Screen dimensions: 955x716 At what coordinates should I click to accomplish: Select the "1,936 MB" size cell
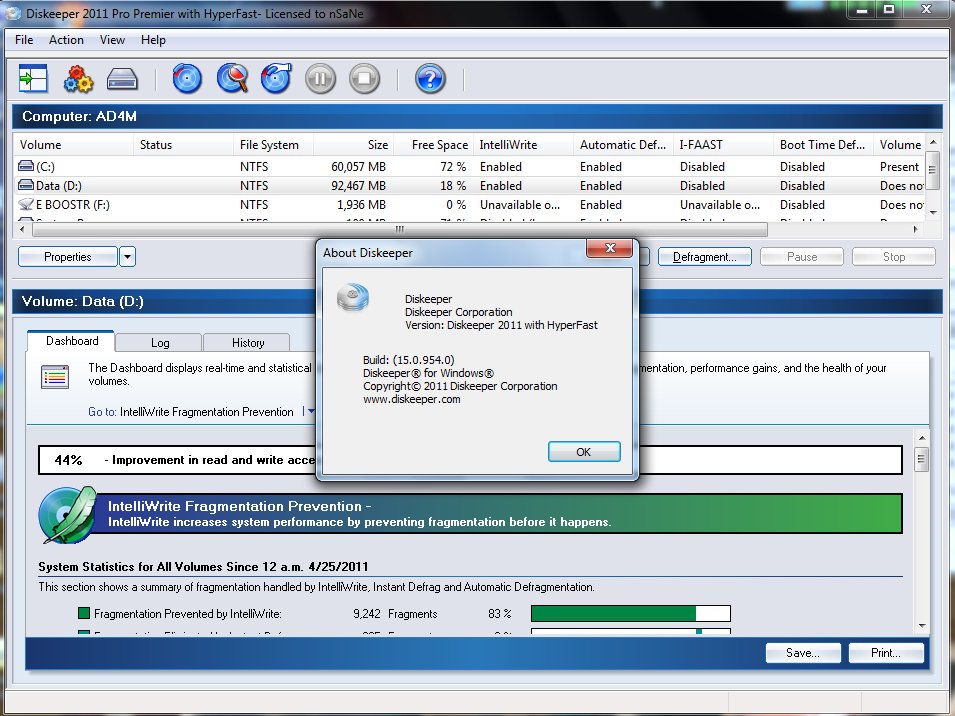[x=362, y=205]
